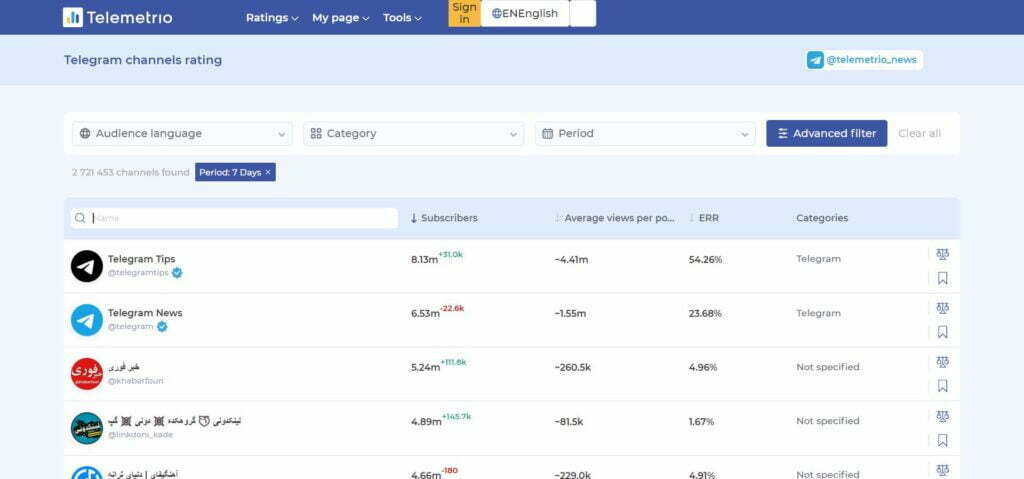Open the Category dropdown
1024x479 pixels.
point(413,133)
